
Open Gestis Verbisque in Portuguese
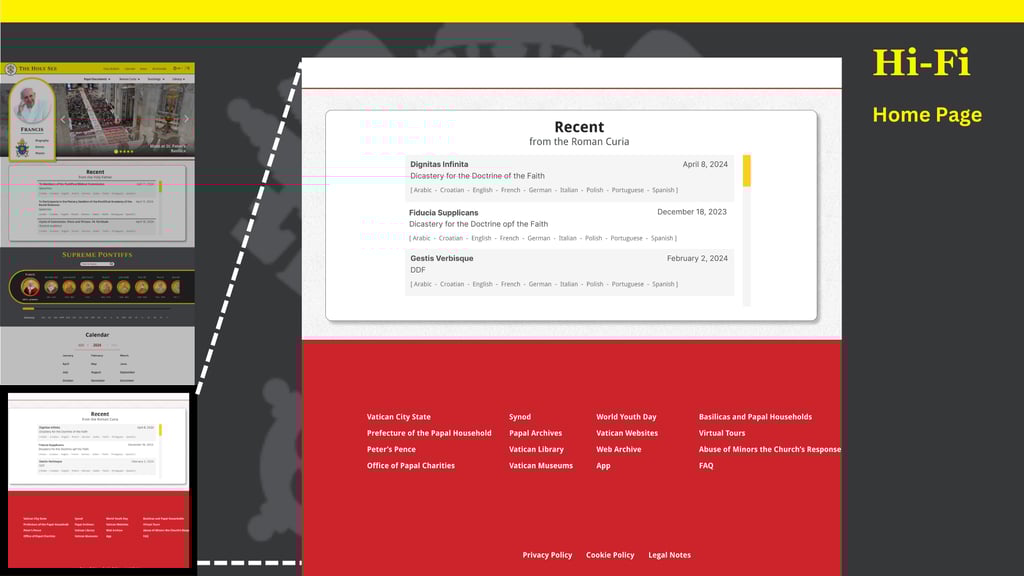(x=628, y=284)
